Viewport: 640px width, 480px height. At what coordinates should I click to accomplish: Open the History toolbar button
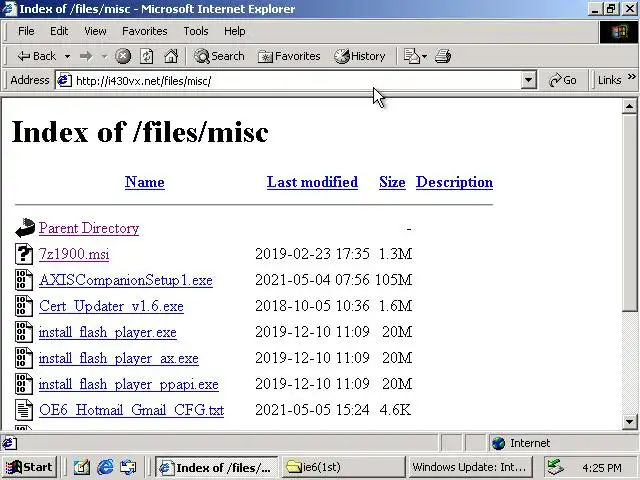click(x=360, y=56)
